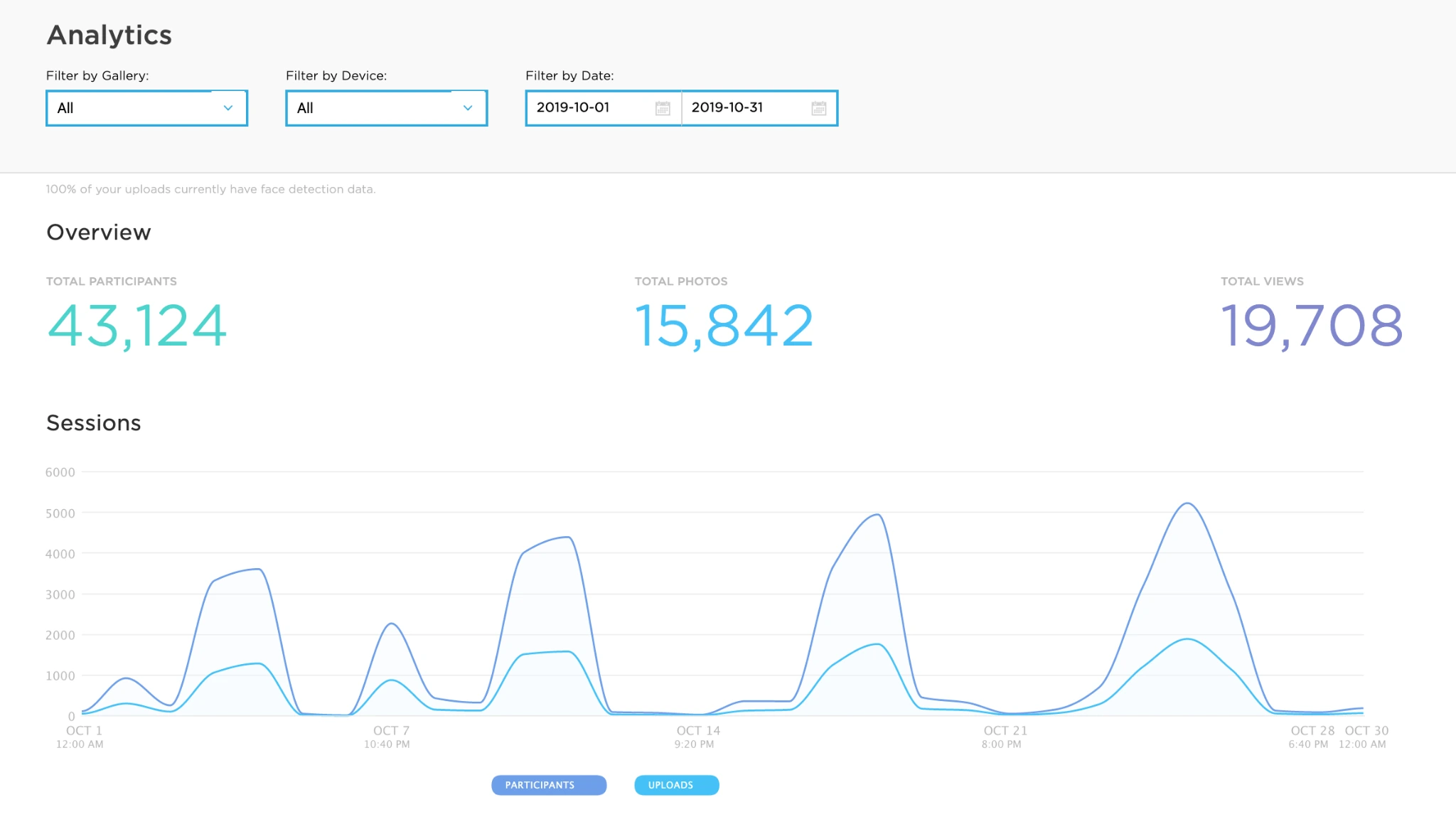Select total views value 19,708
Viewport: 1456px width, 839px height.
1312,326
